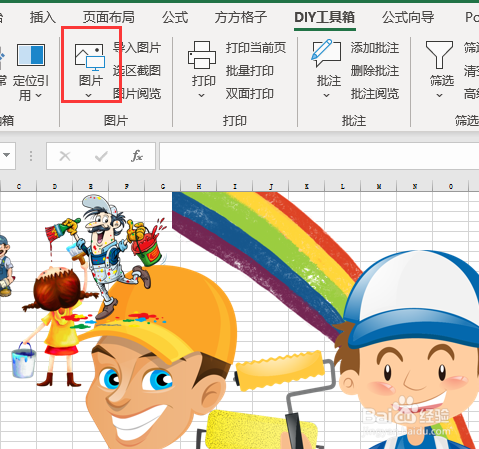Image resolution: width=479 pixels, height=449 pixels.
Task: Switch to the 页面布局 ribbon tab
Action: click(x=109, y=17)
